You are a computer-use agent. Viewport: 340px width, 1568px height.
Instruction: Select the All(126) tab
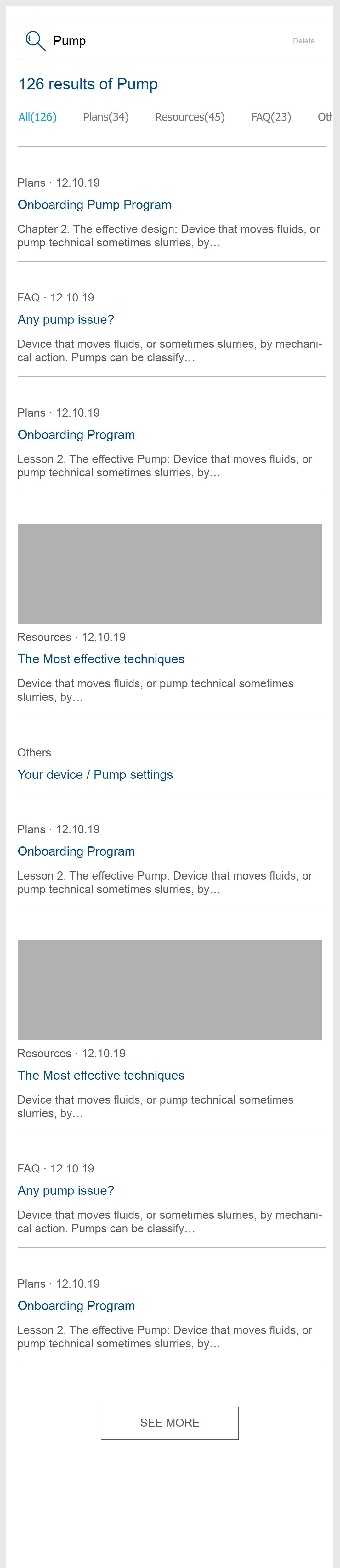37,117
